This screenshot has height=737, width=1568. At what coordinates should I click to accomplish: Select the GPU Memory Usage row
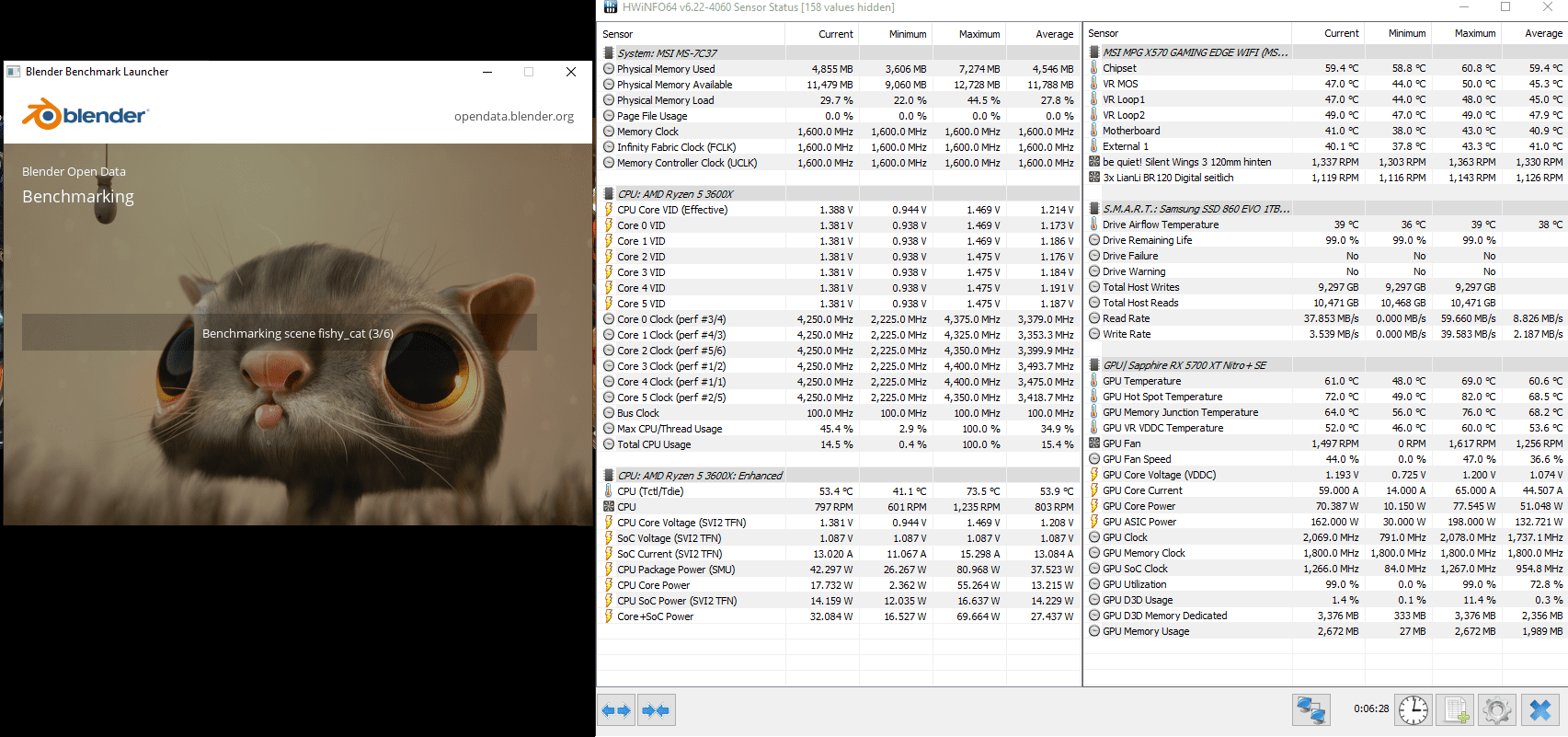pos(1326,631)
